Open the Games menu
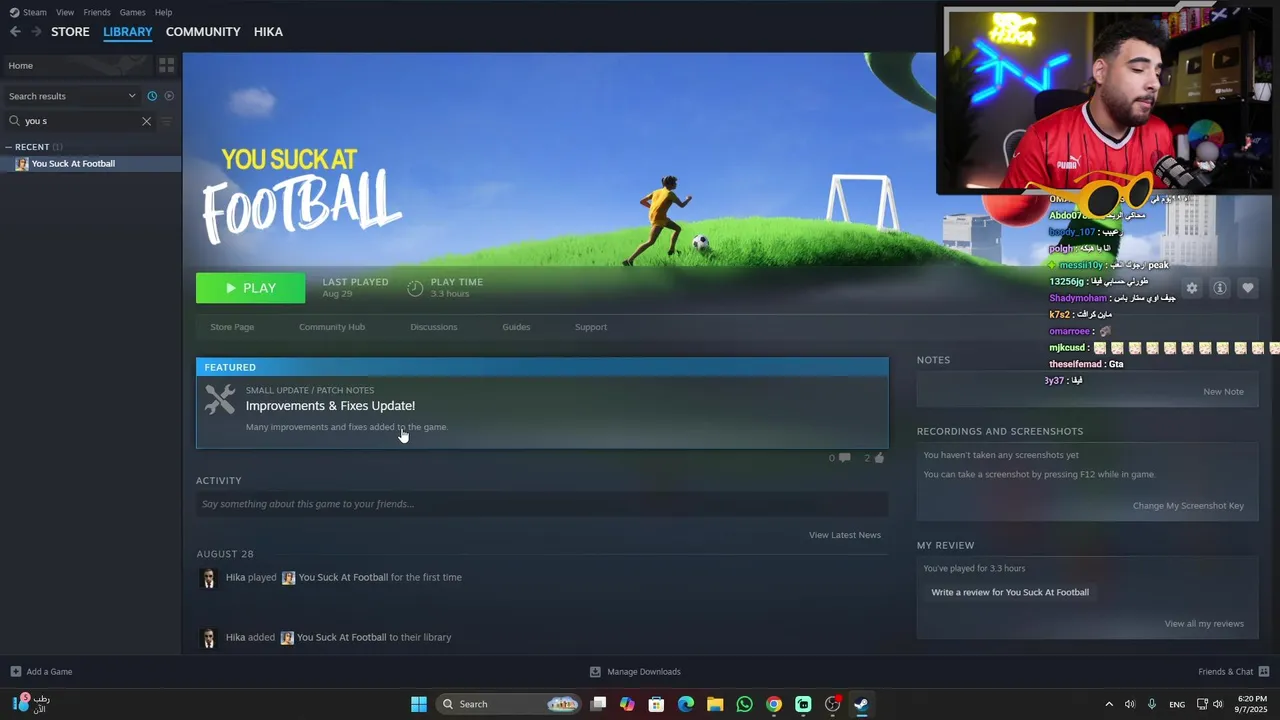Viewport: 1280px width, 720px height. tap(132, 12)
